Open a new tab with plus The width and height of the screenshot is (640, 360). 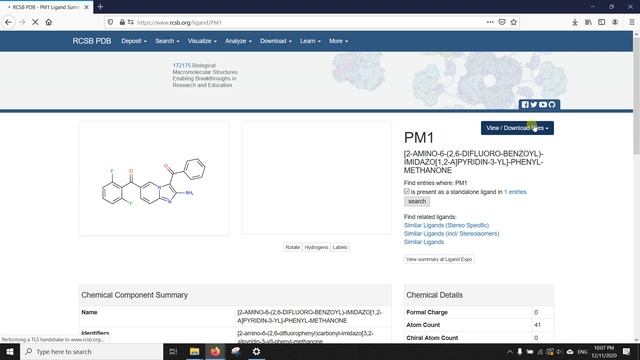point(100,7)
